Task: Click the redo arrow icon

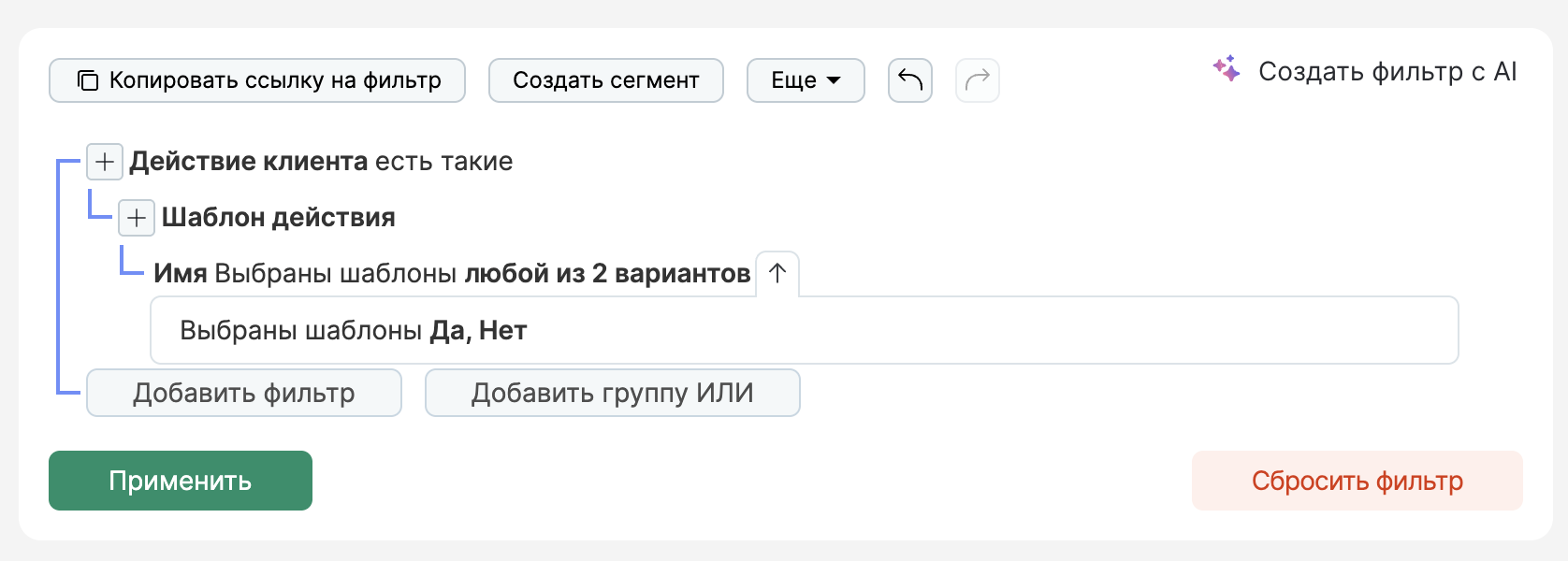Action: point(978,80)
